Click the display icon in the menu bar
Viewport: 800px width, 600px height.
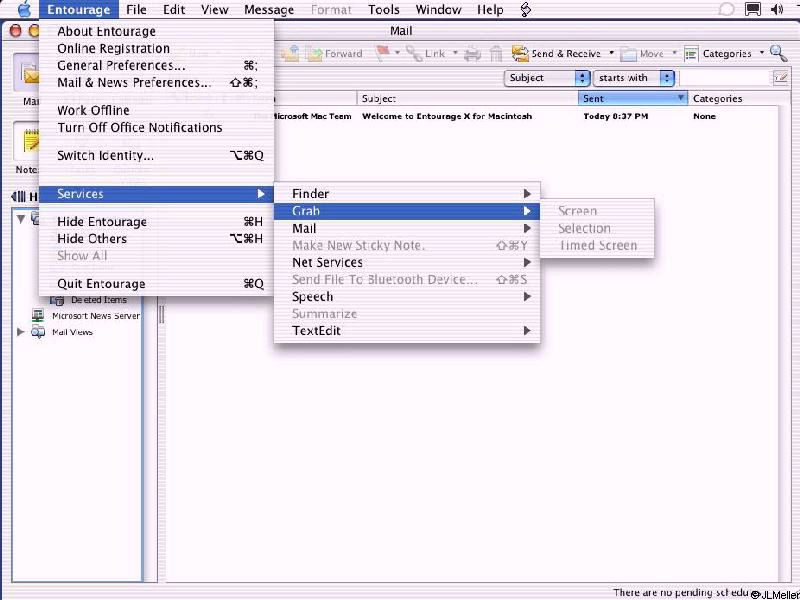pyautogui.click(x=753, y=10)
